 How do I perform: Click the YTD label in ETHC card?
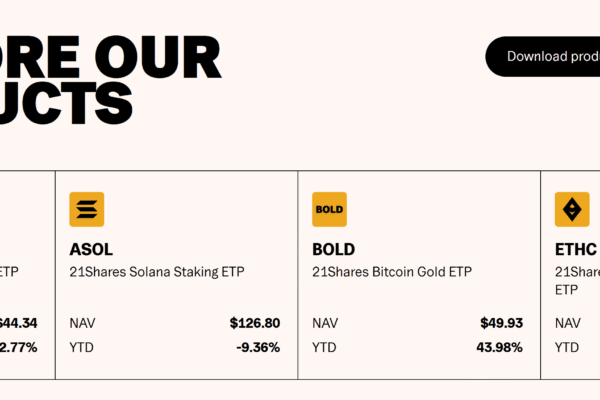click(566, 347)
